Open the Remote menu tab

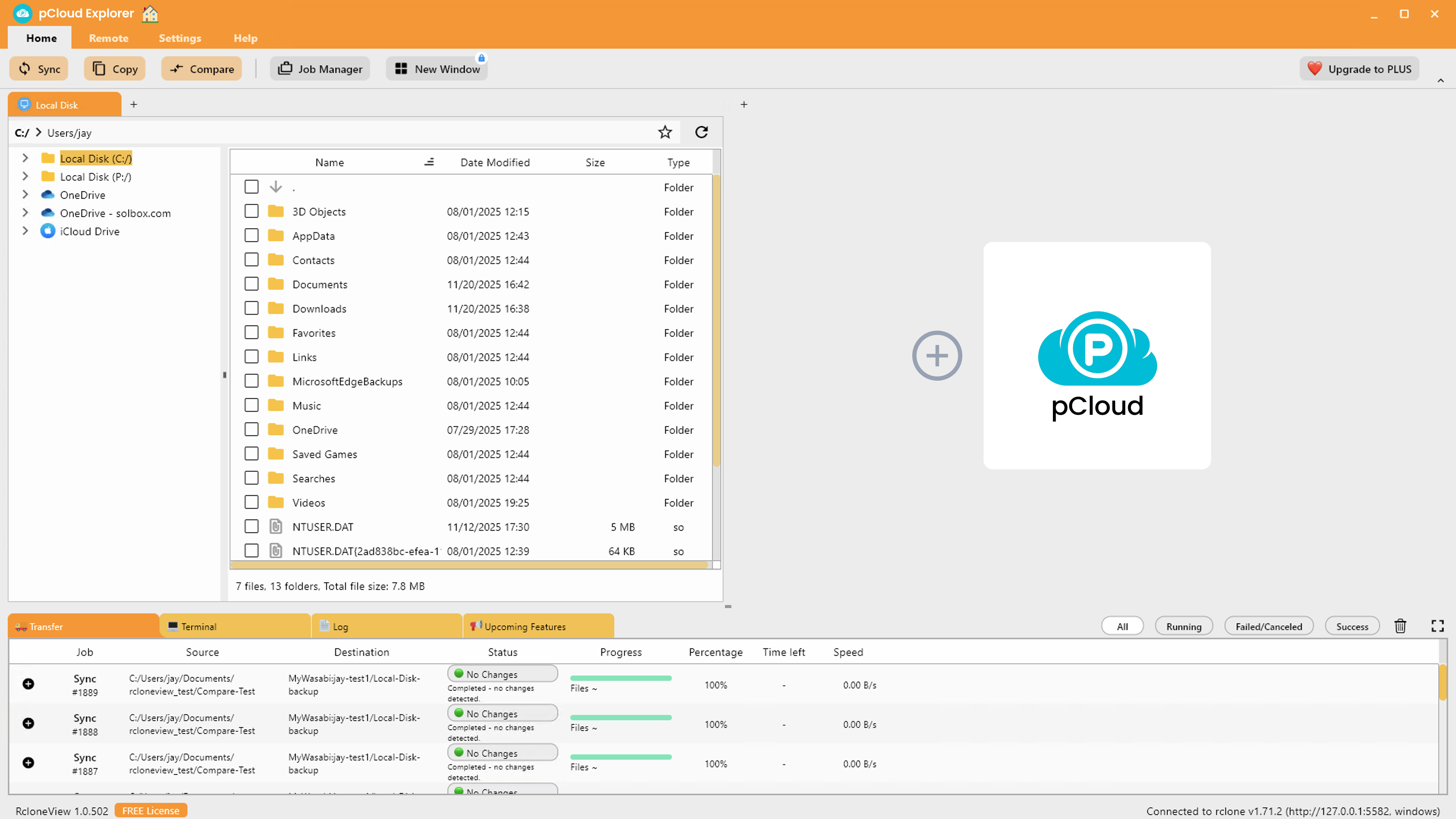(108, 38)
